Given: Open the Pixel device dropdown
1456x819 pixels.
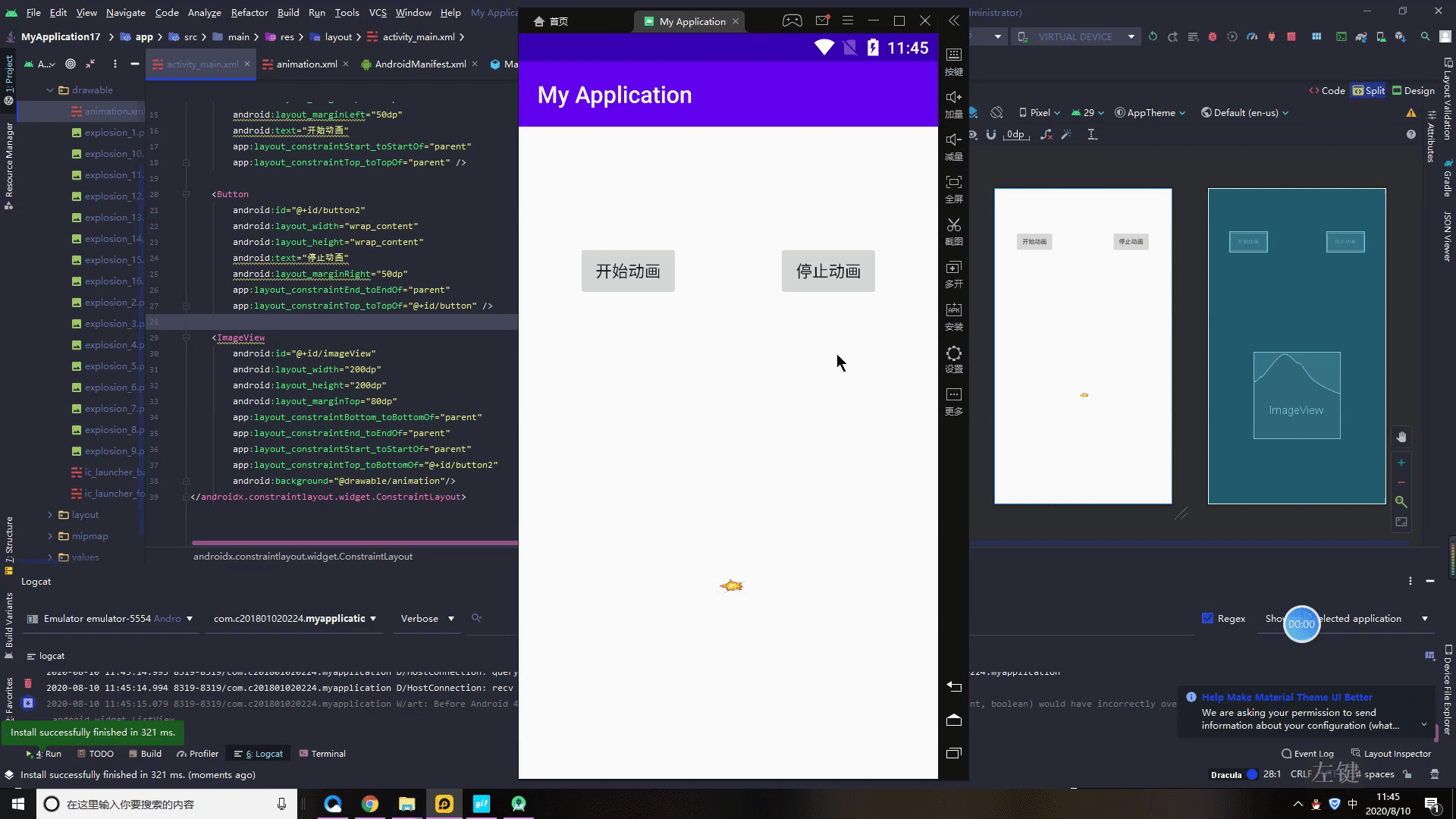Looking at the screenshot, I should tap(1040, 112).
